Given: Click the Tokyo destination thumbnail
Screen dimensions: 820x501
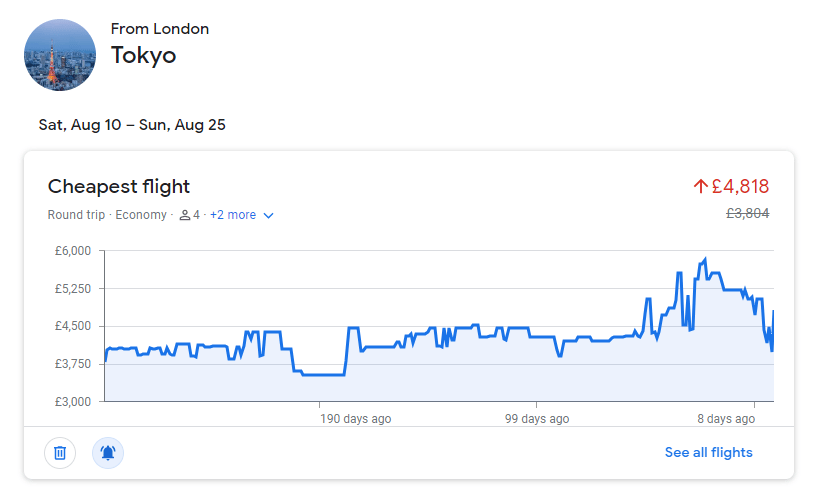Looking at the screenshot, I should click(60, 55).
